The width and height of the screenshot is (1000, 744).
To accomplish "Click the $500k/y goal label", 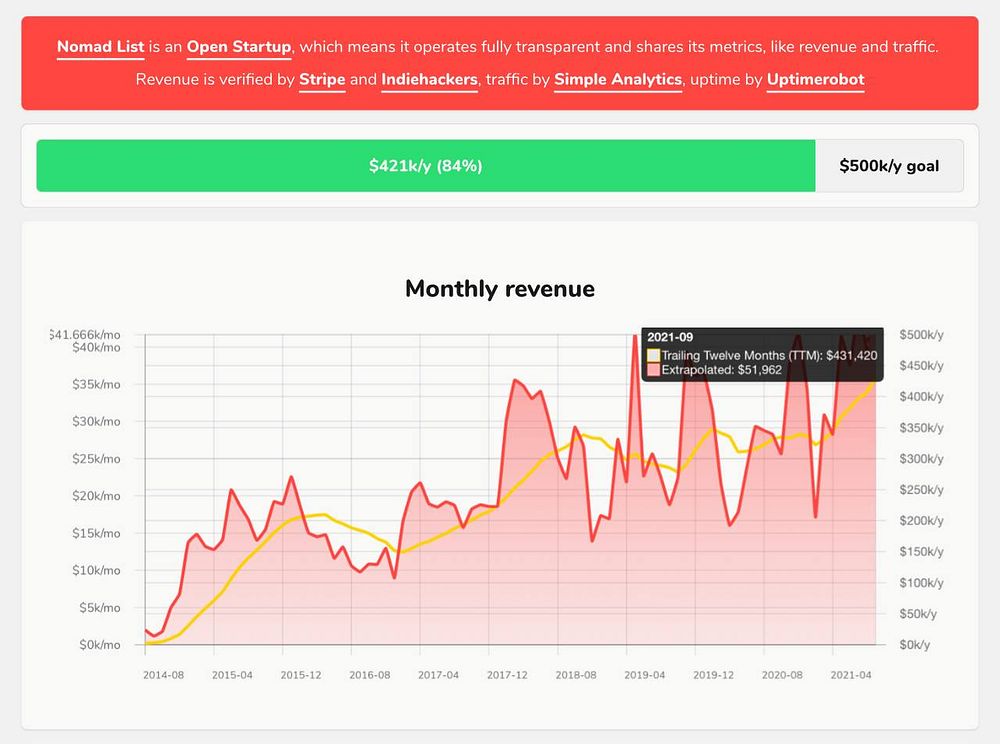I will click(x=889, y=166).
